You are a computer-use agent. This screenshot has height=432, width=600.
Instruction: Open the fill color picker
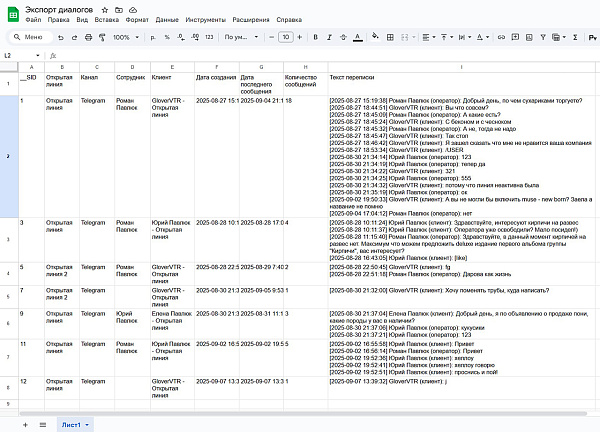point(375,36)
